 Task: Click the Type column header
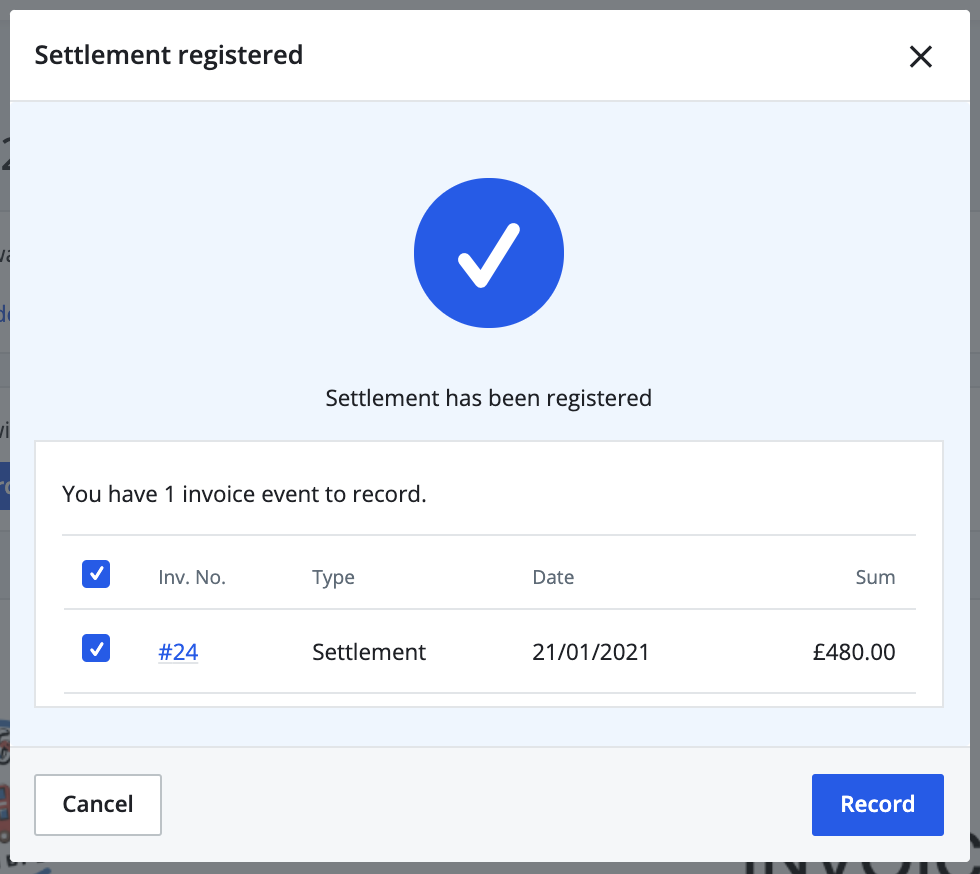333,577
